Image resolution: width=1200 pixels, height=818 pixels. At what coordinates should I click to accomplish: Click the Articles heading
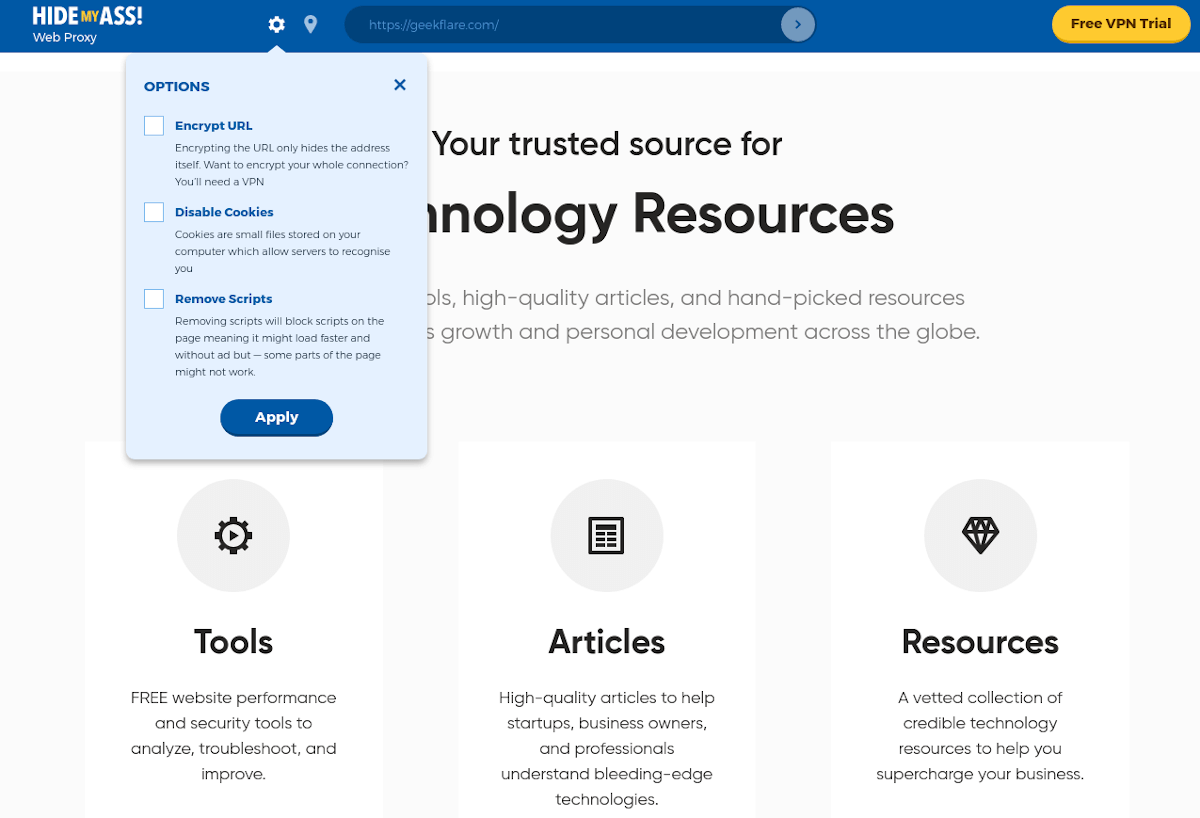(x=607, y=641)
